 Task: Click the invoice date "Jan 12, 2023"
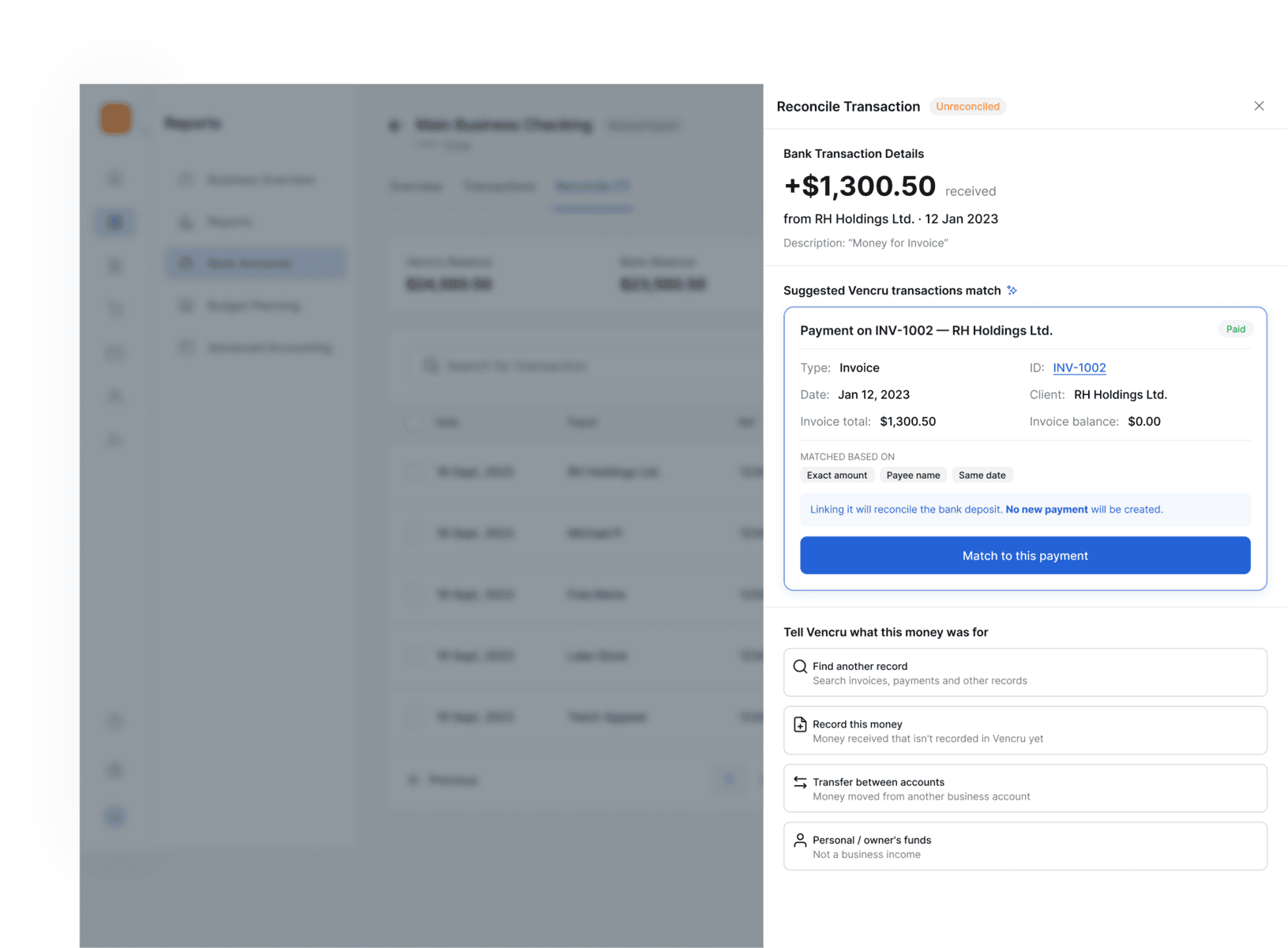point(873,394)
